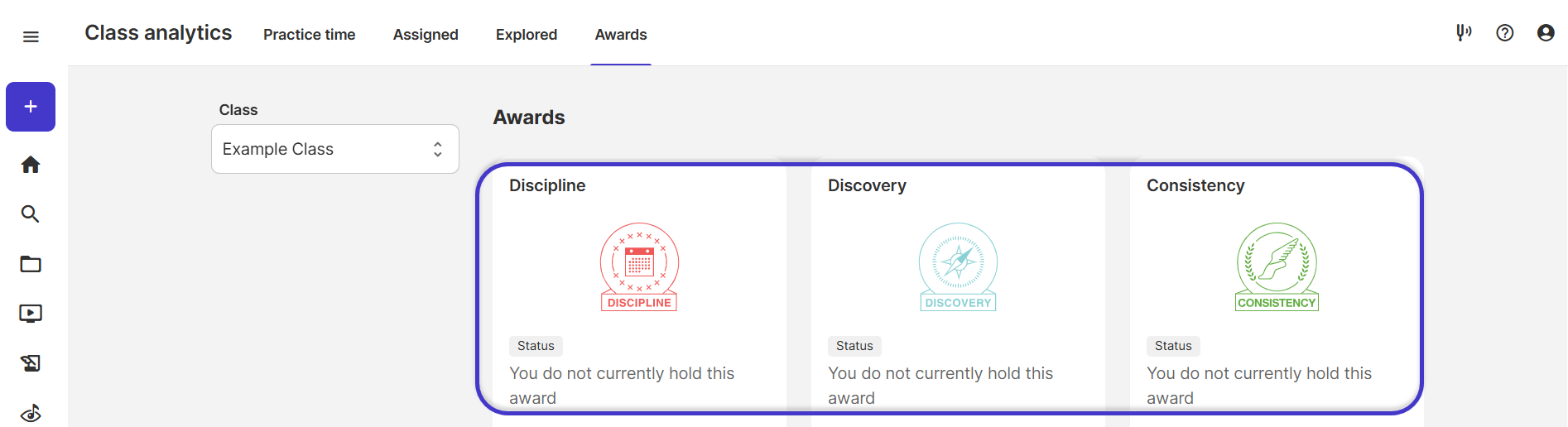
Task: Go to Home via sidebar icon
Action: 31,165
